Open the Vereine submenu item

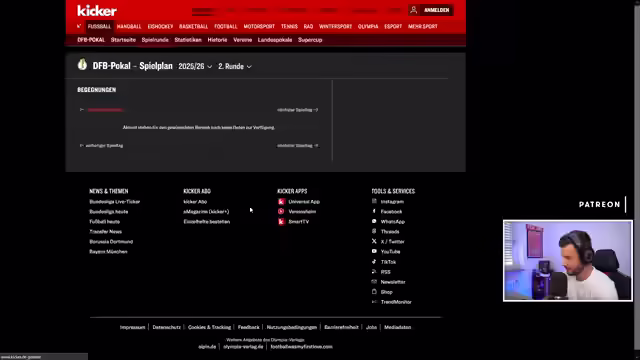tap(242, 40)
